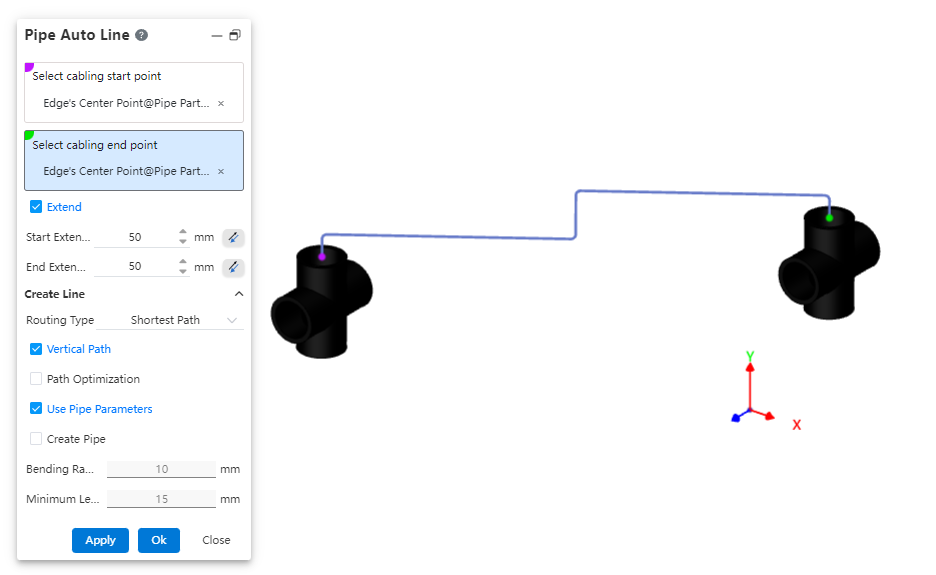The width and height of the screenshot is (936, 575).
Task: Enable the Path Optimization checkbox
Action: (37, 379)
